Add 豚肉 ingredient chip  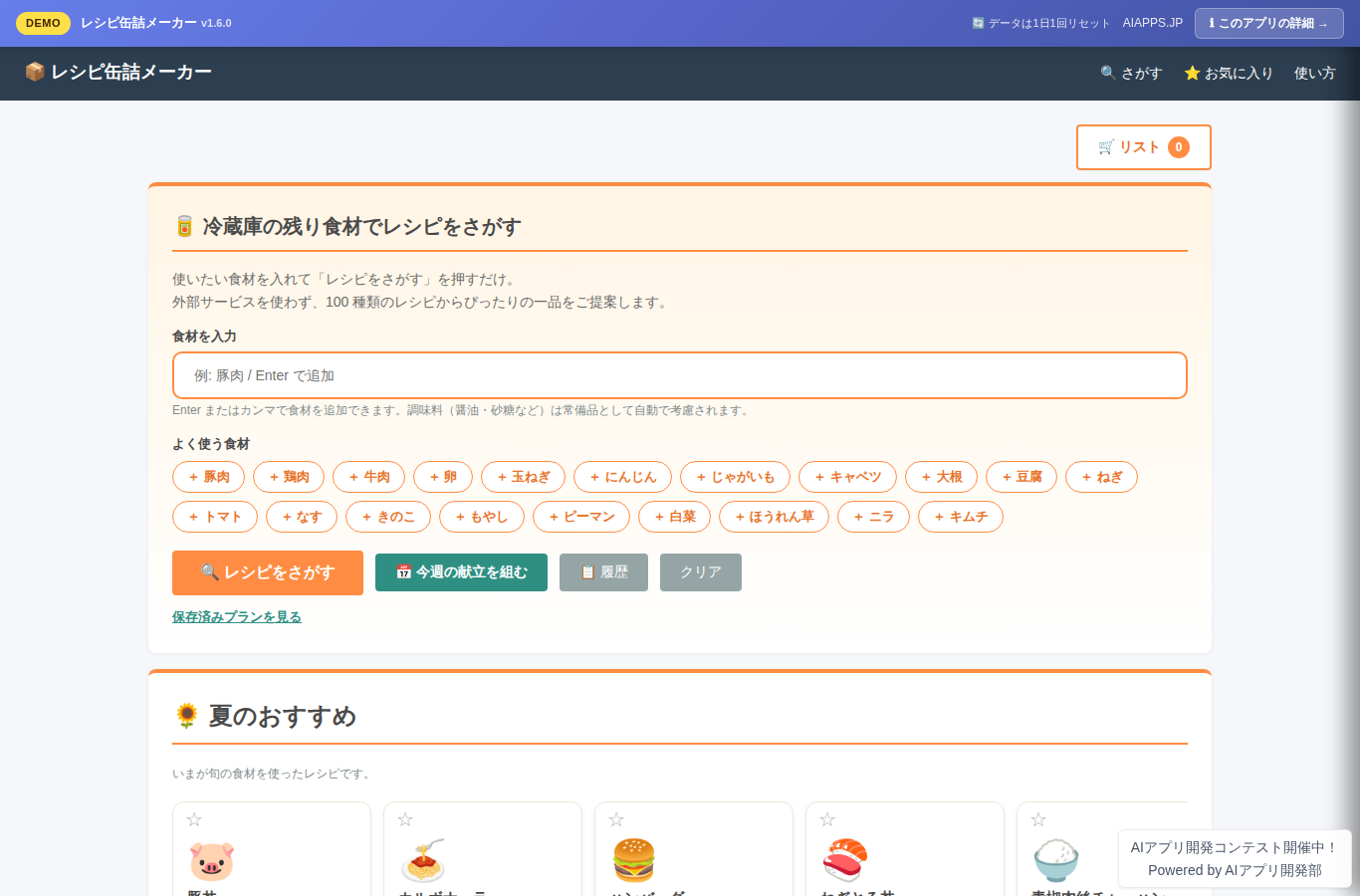point(208,477)
